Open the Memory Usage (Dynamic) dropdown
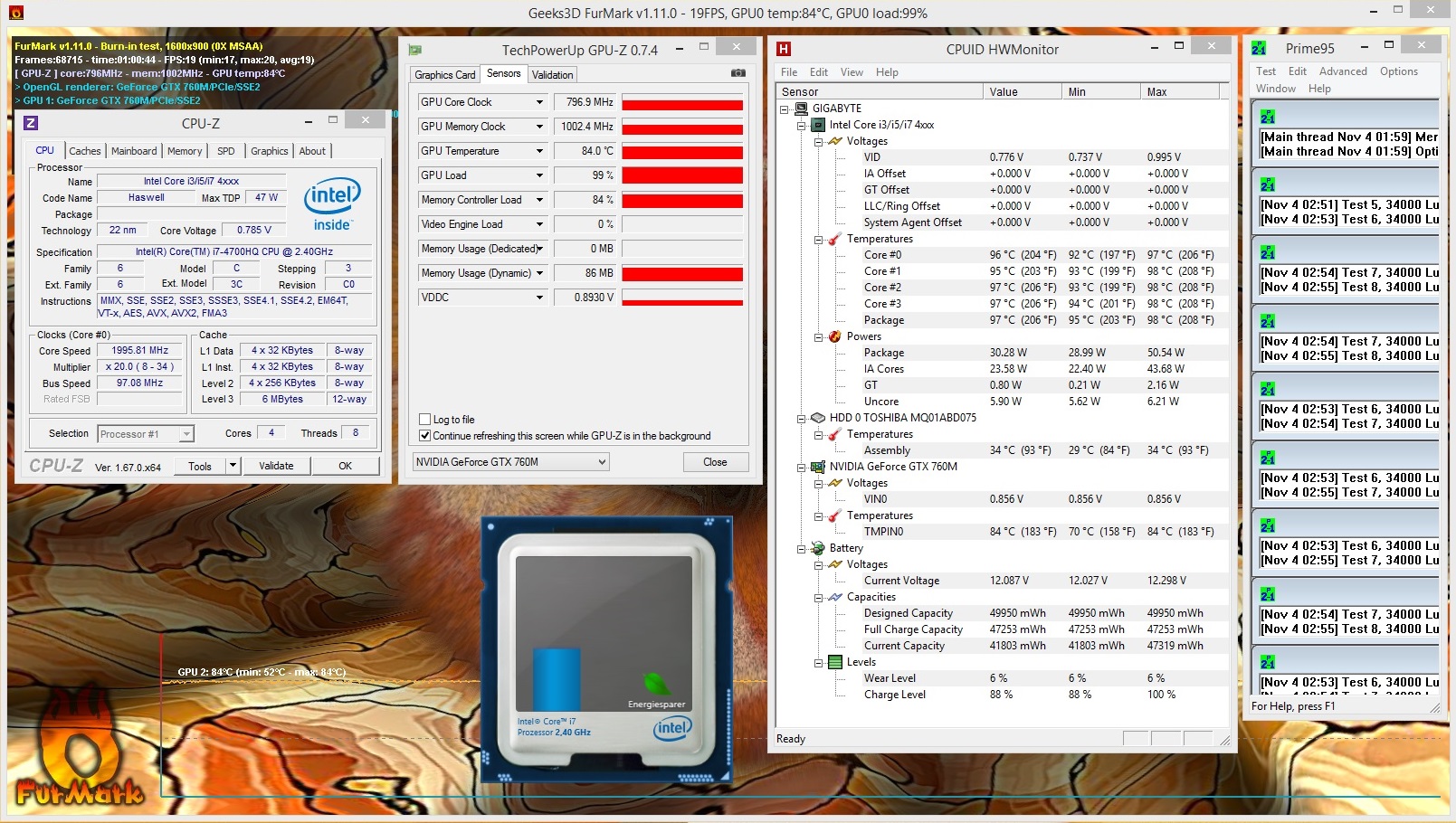The height and width of the screenshot is (823, 1456). click(x=539, y=273)
